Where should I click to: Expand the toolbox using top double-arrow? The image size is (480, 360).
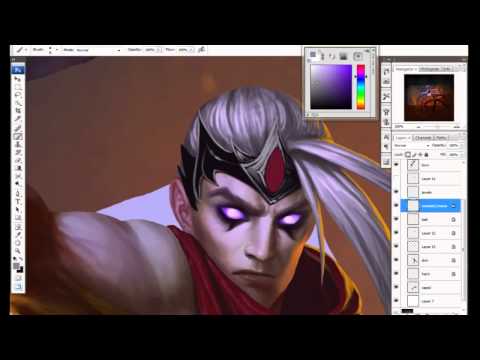tap(14, 59)
